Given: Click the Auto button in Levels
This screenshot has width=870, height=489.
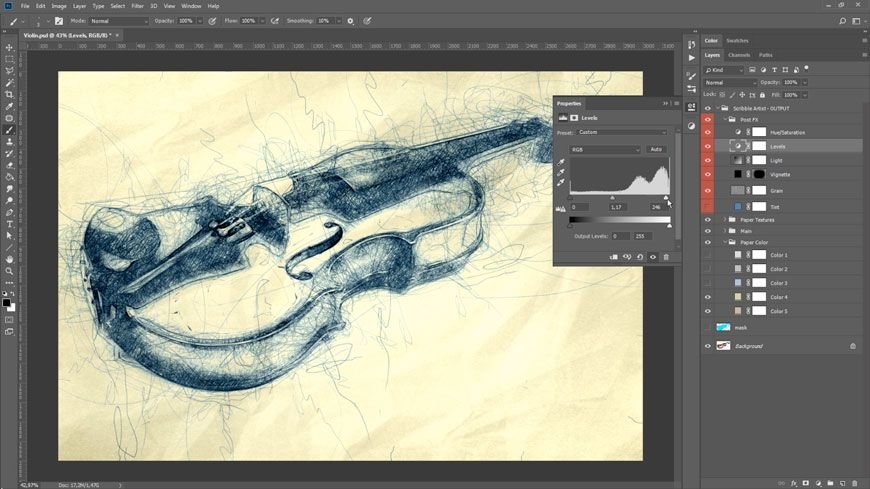Looking at the screenshot, I should [x=656, y=149].
